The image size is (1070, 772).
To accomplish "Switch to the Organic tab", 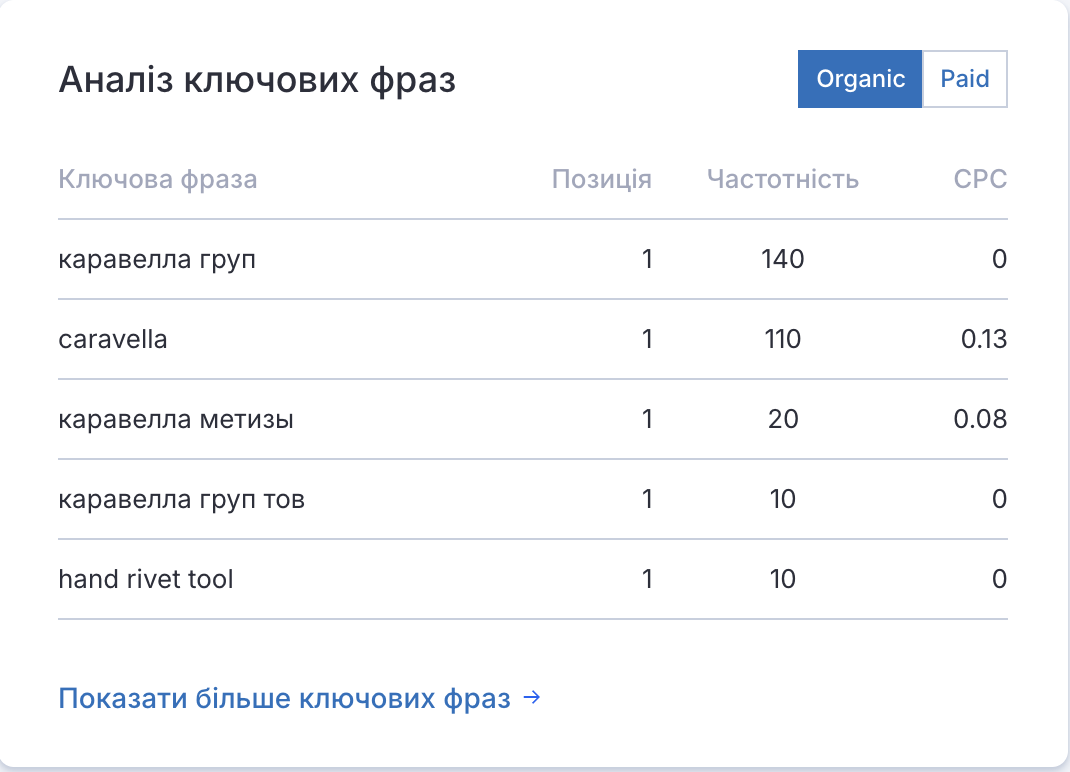I will (860, 79).
